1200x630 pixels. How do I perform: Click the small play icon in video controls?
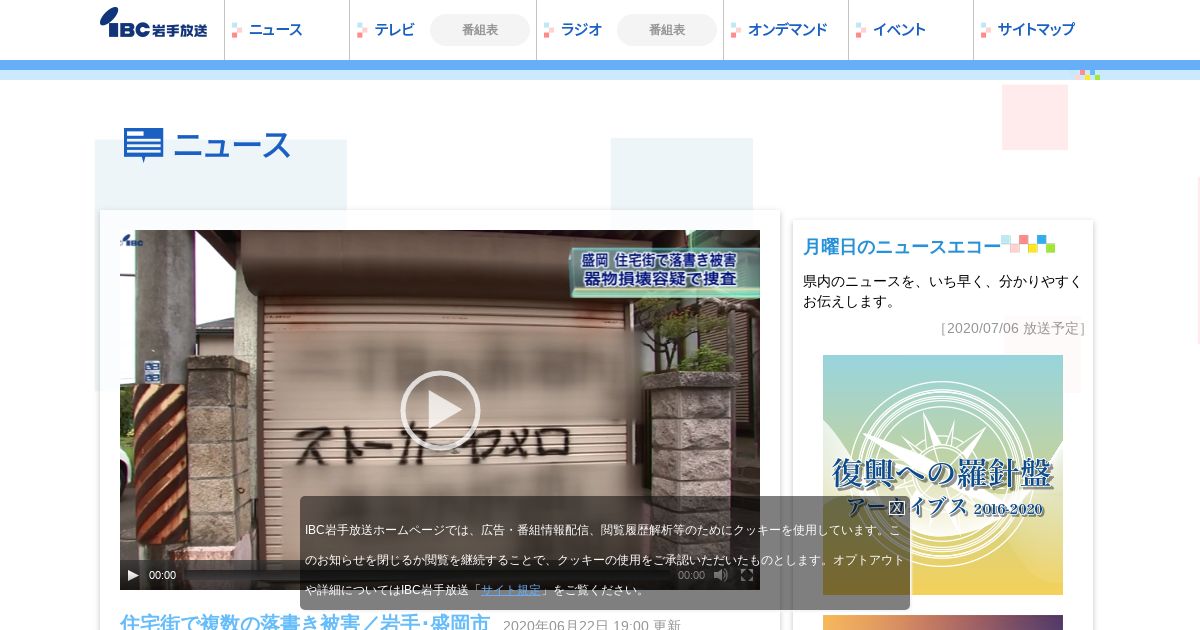pyautogui.click(x=133, y=575)
